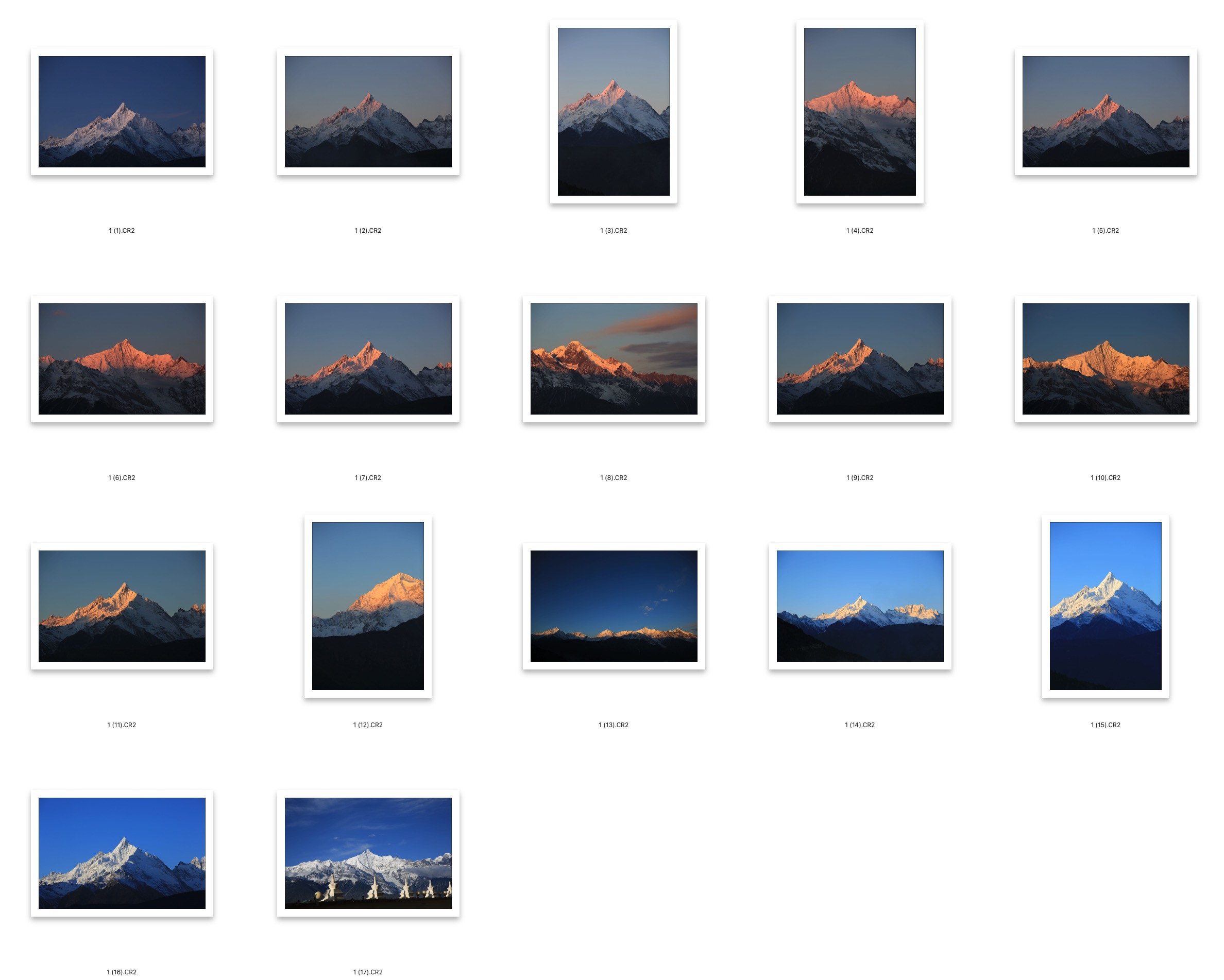Click the stupas photo 1 (17).CR2
Viewport: 1224px width, 980px height.
[x=368, y=853]
